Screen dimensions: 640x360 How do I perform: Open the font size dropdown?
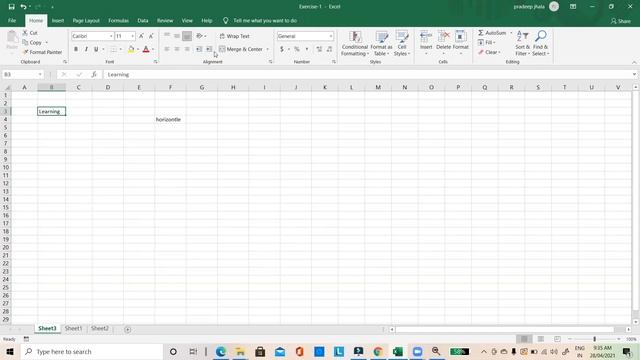(132, 36)
